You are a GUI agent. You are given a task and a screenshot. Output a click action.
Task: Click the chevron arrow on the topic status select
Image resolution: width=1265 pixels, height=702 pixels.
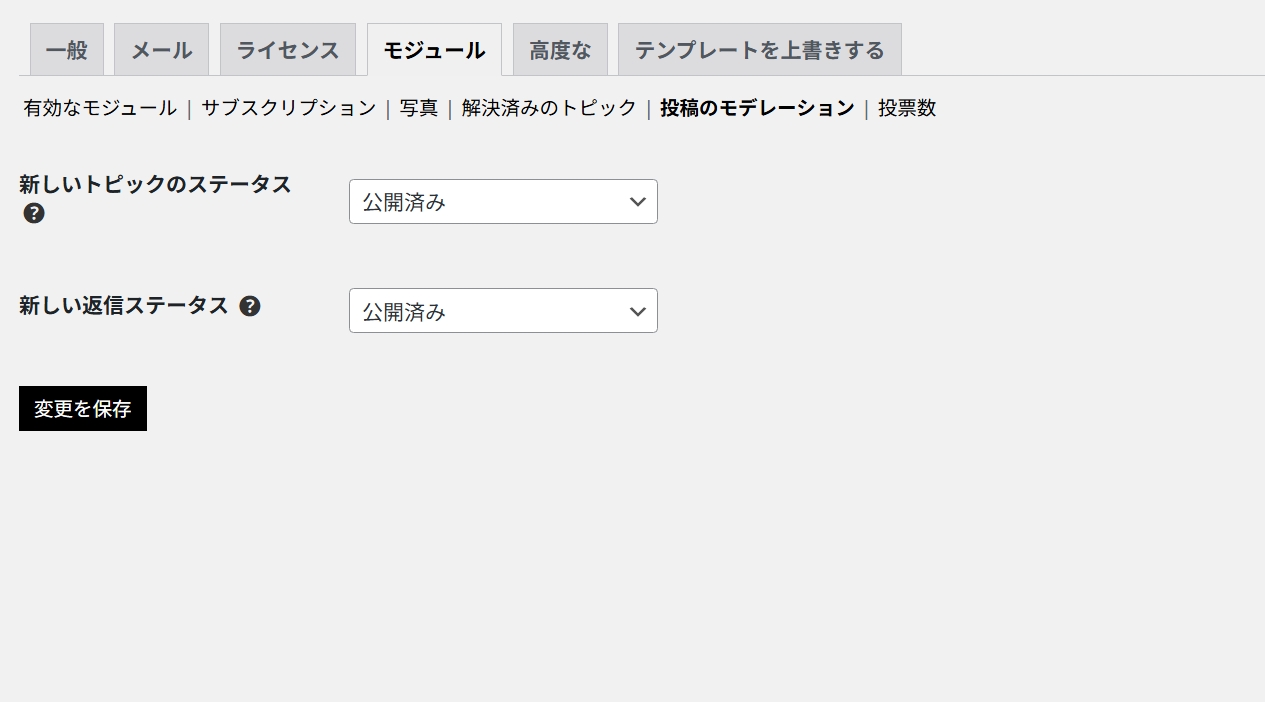(x=638, y=202)
